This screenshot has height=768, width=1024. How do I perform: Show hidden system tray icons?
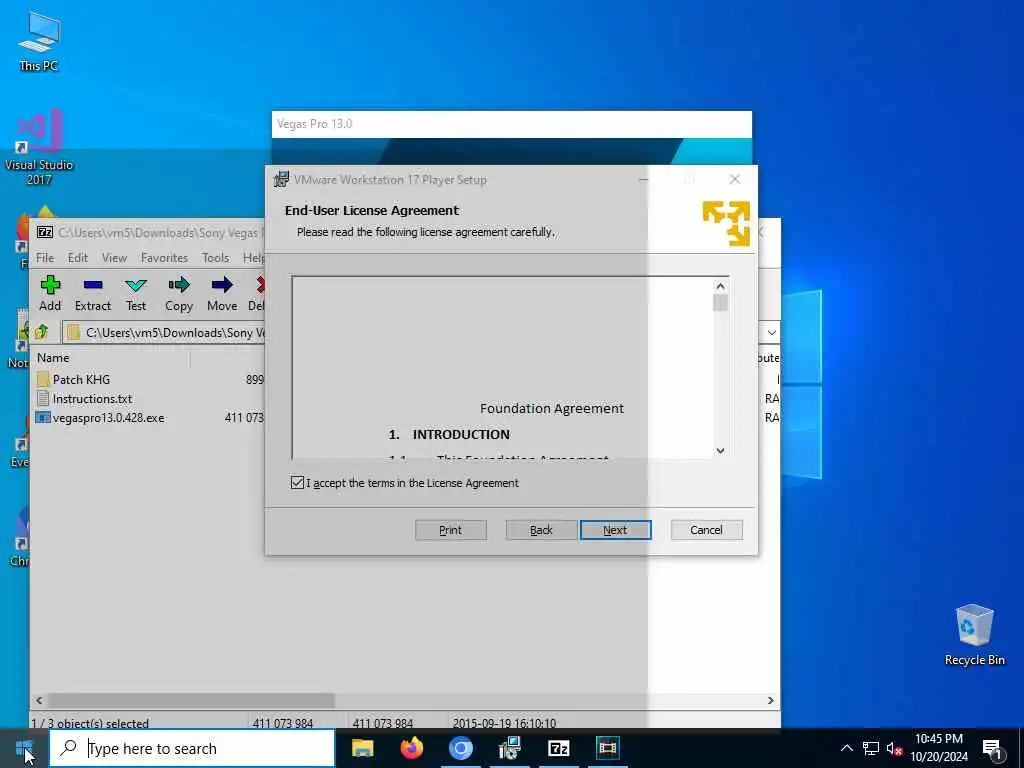point(846,748)
